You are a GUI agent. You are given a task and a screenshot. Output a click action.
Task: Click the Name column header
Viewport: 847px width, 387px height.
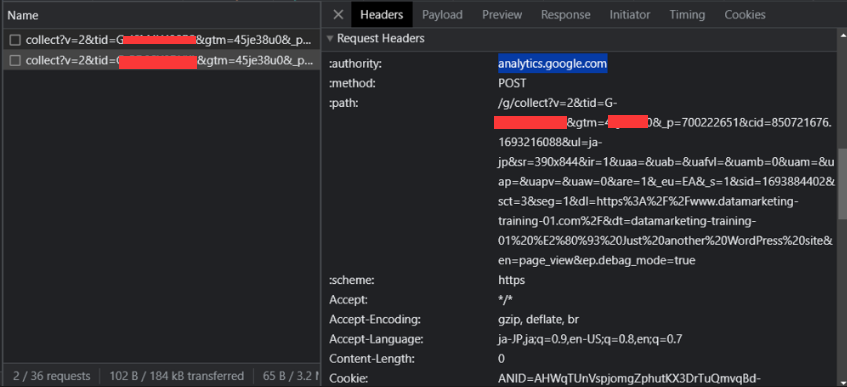click(162, 16)
